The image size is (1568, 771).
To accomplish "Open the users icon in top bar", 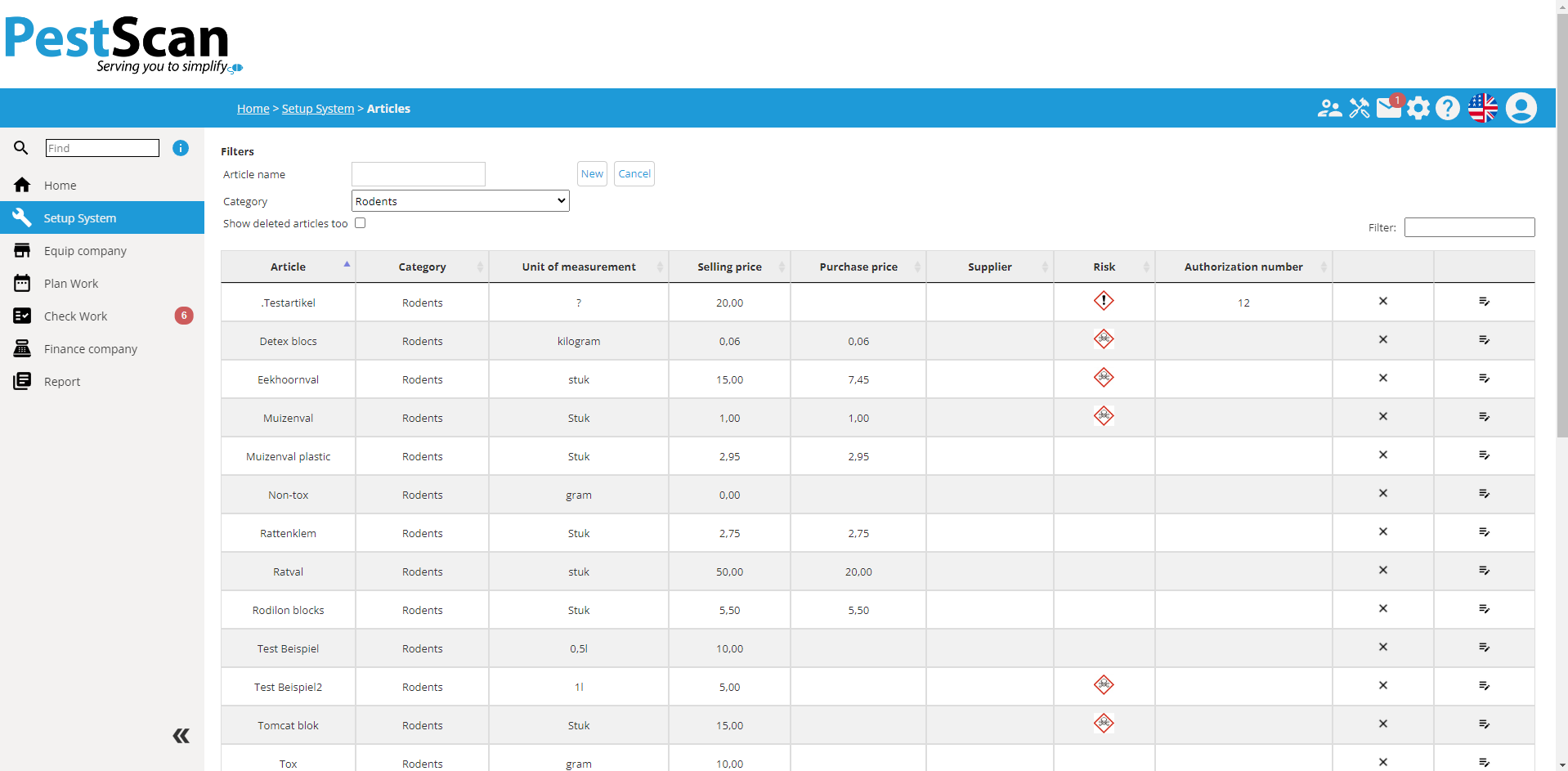I will tap(1329, 108).
